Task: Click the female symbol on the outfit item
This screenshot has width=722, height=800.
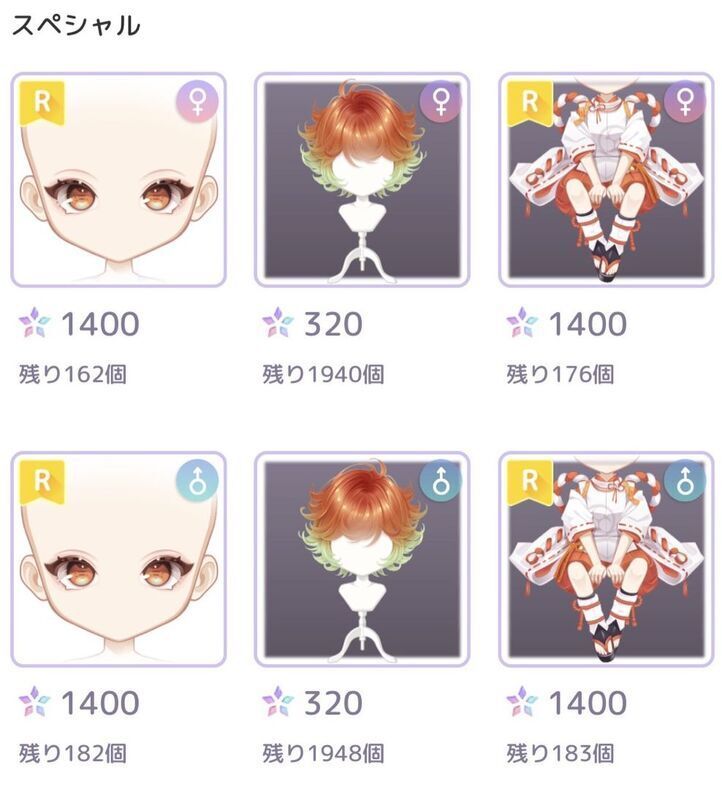Action: pos(685,102)
